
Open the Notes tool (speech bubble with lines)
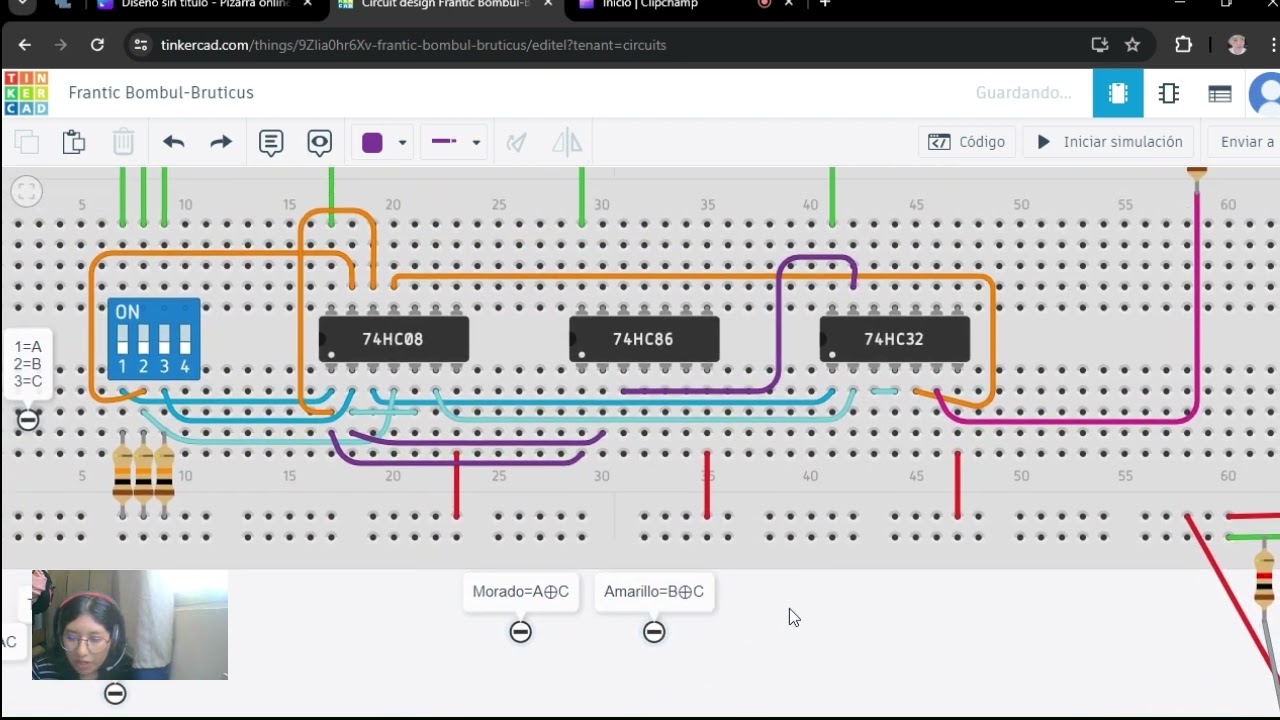click(271, 142)
